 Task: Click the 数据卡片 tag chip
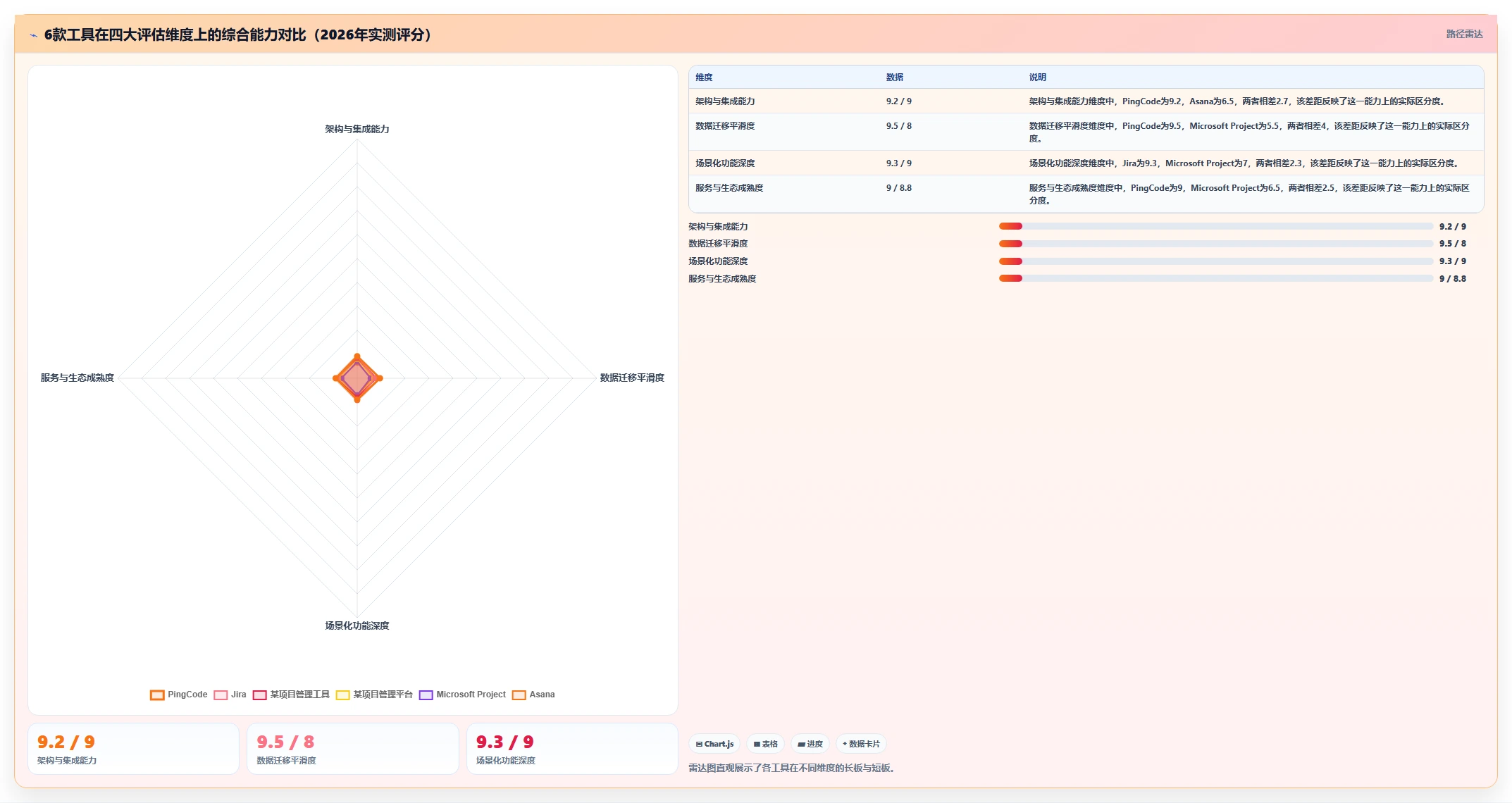click(861, 744)
